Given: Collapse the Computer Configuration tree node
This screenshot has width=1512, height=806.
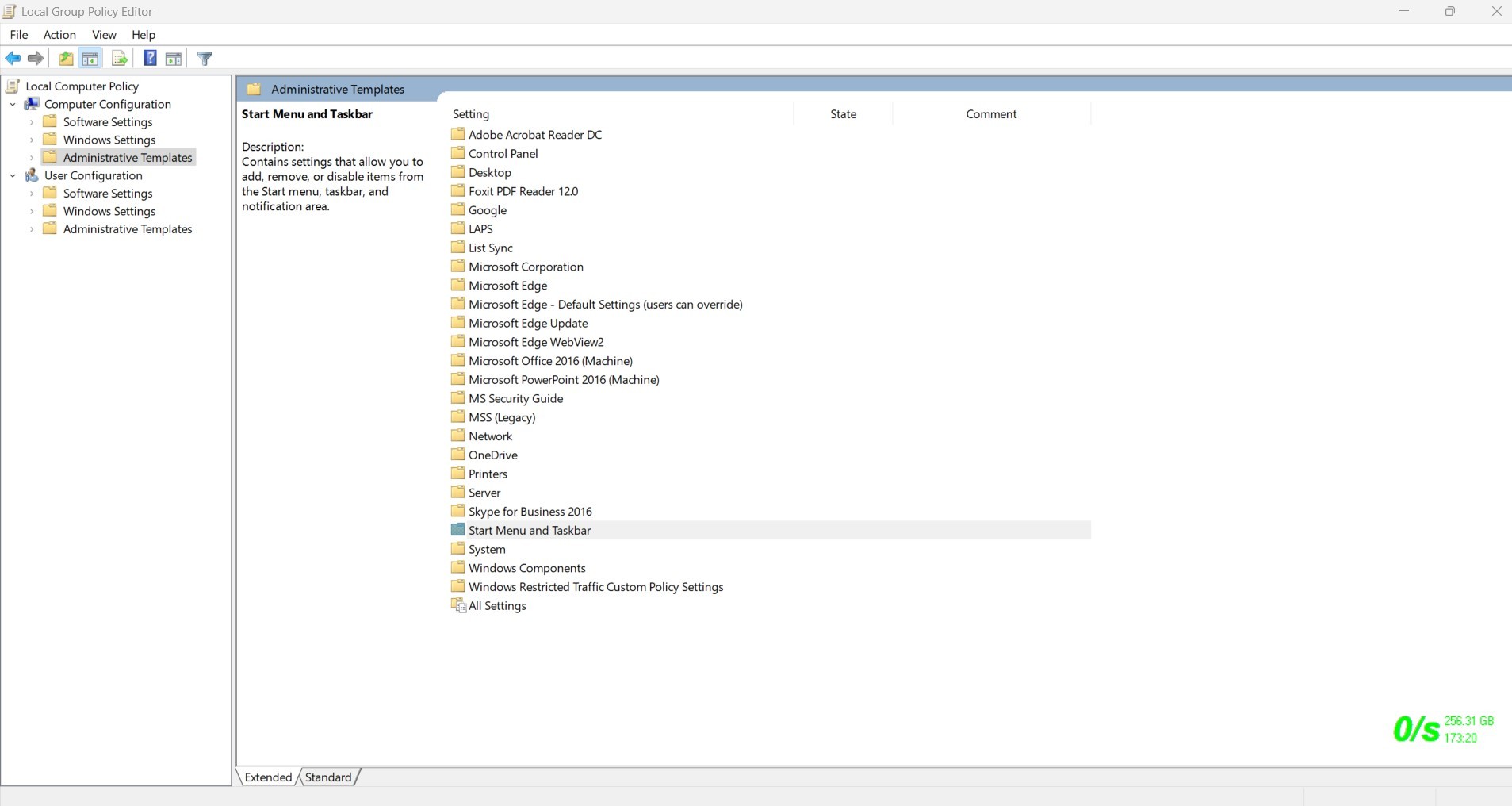Looking at the screenshot, I should click(x=13, y=104).
